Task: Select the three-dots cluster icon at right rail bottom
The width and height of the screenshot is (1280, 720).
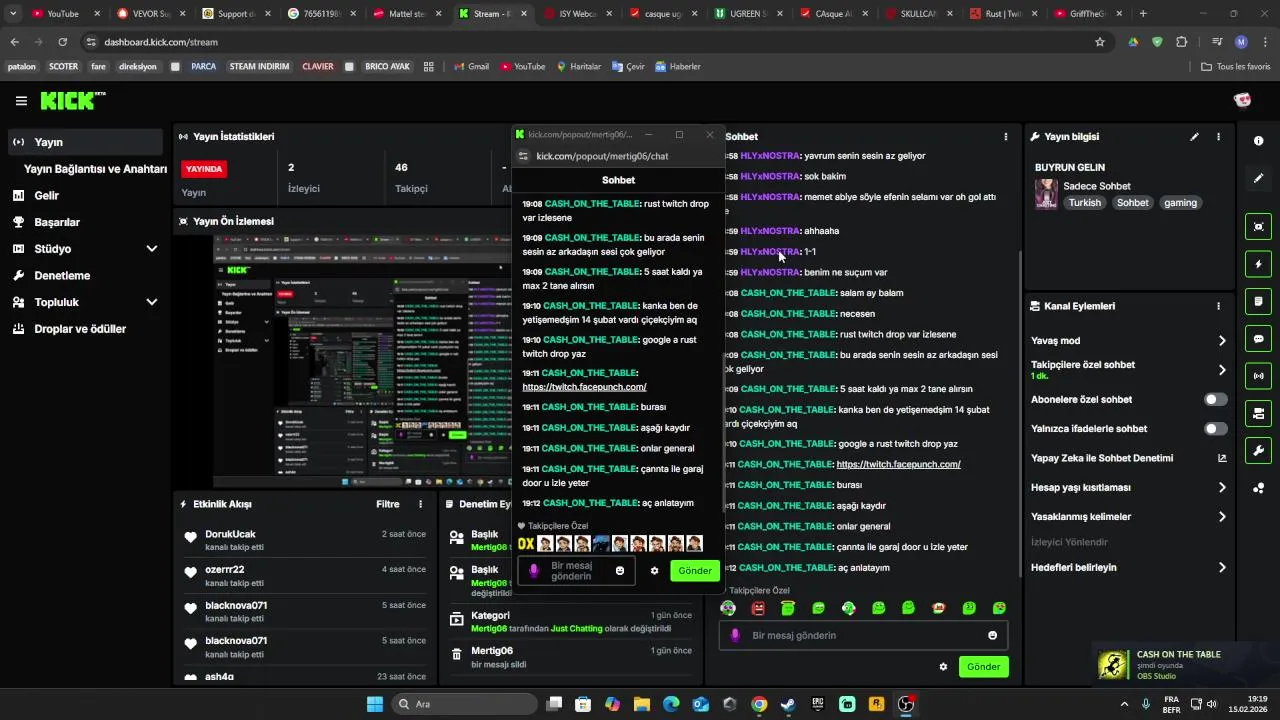Action: (x=1258, y=488)
